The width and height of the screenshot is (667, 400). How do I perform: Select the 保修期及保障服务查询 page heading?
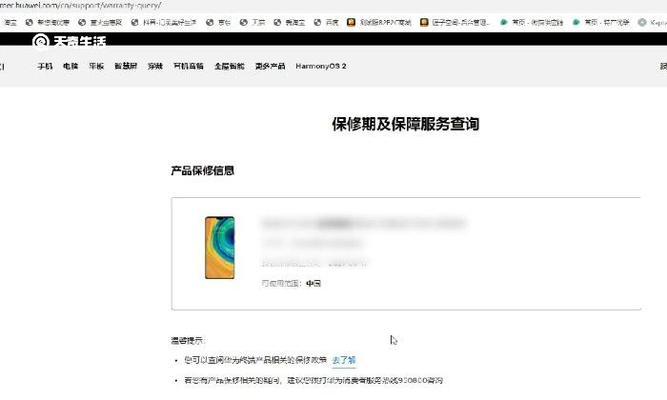[x=405, y=124]
